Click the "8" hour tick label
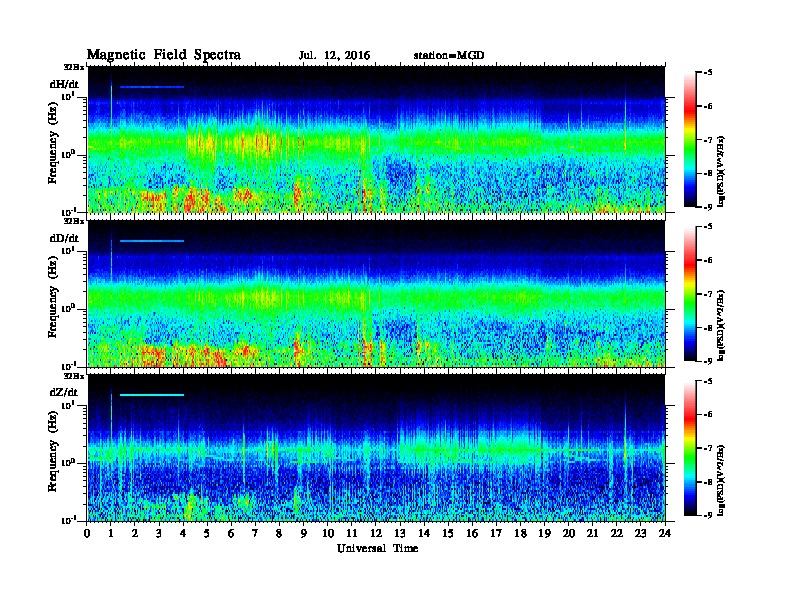Image resolution: width=792 pixels, height=612 pixels. coord(279,534)
